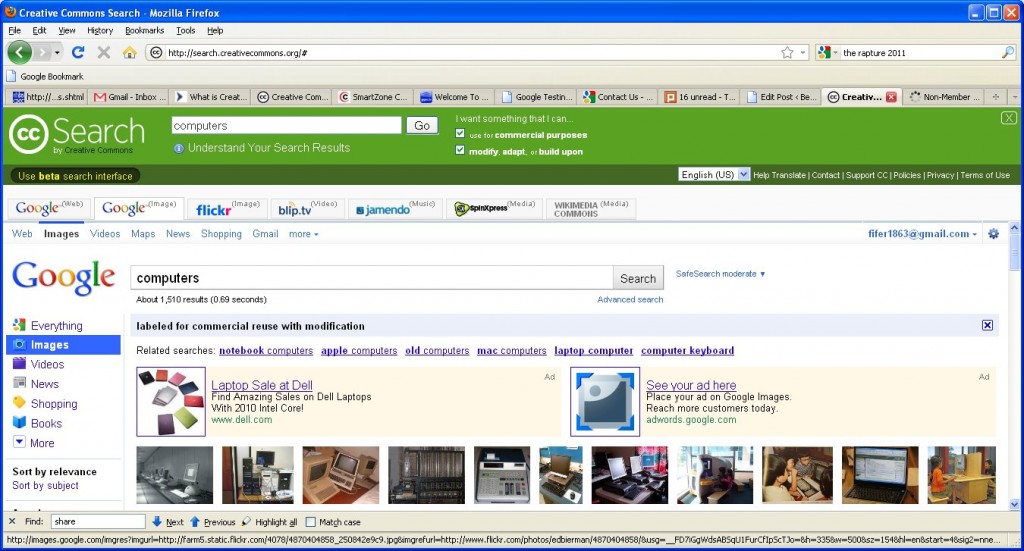Click the Find text field
1024x551 pixels.
[98, 521]
